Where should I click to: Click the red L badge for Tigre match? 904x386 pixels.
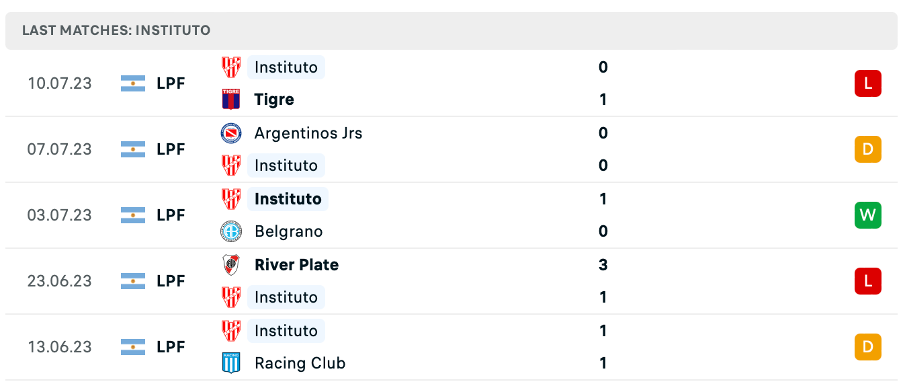868,84
